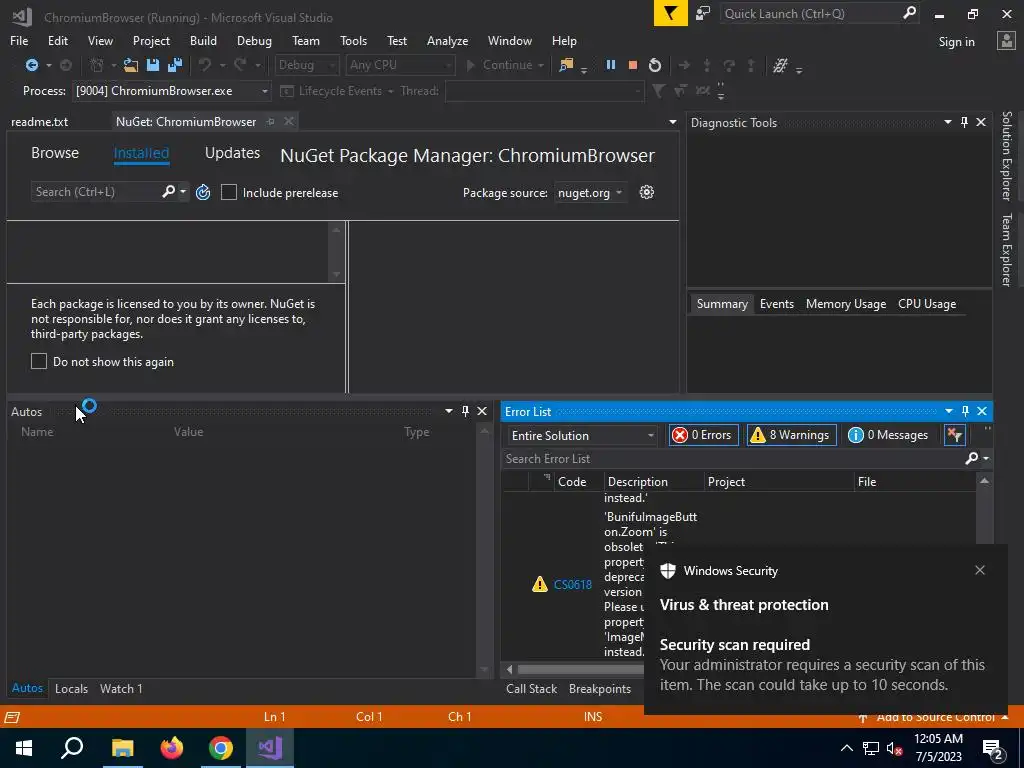
Task: Pin the Error List panel
Action: (x=965, y=411)
